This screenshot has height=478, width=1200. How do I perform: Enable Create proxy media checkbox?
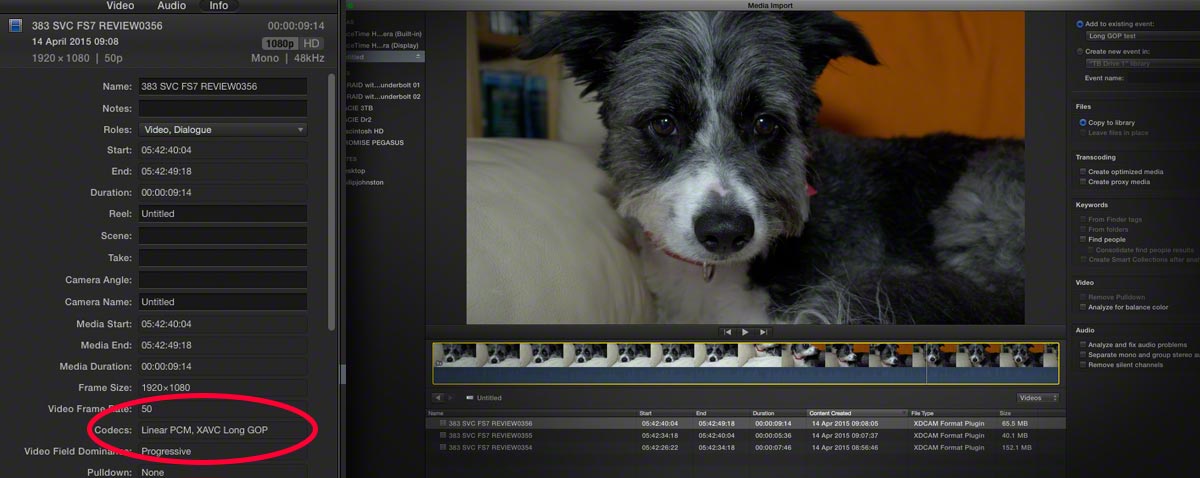click(x=1082, y=182)
